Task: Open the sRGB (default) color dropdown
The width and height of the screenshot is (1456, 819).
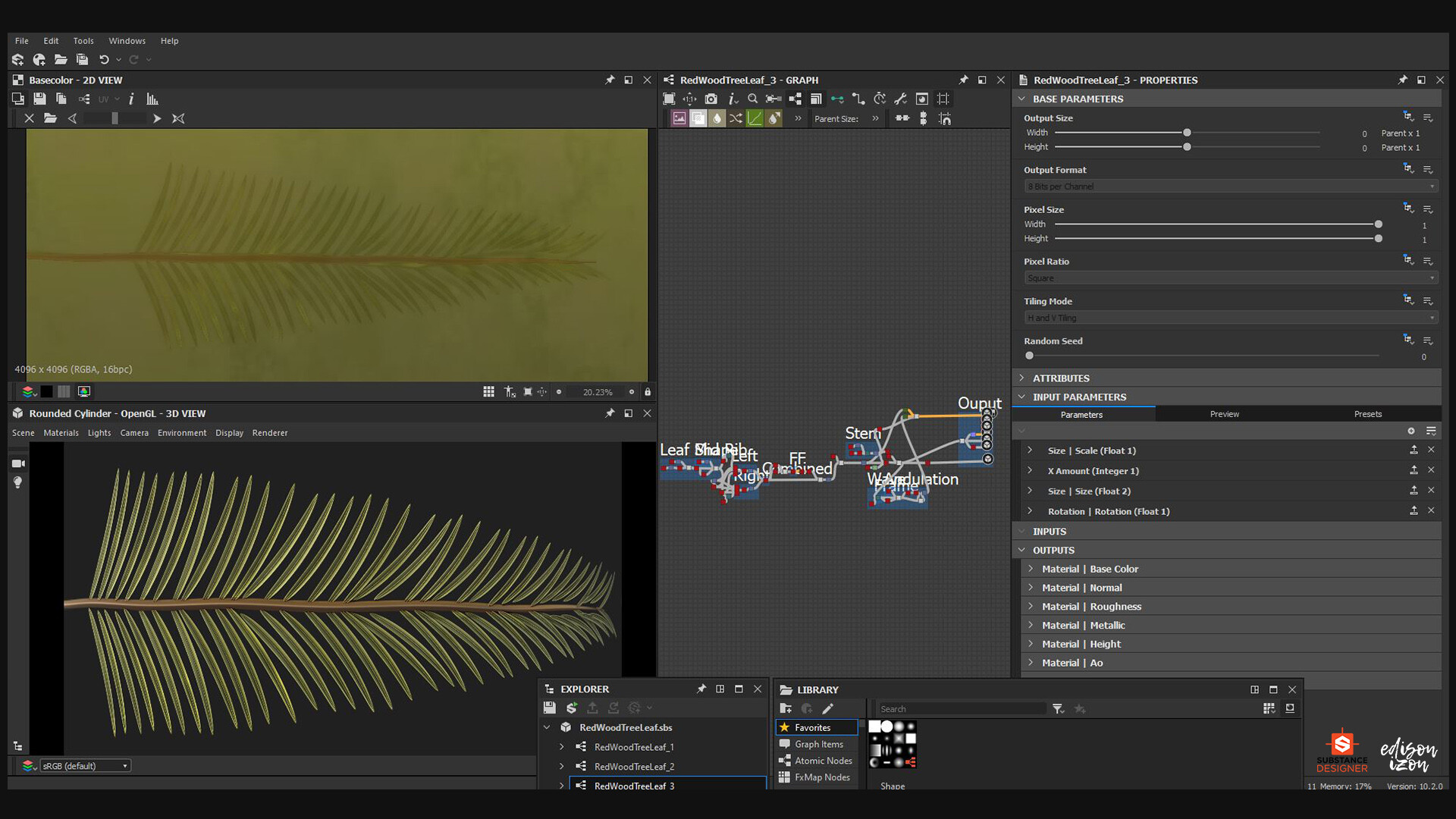Action: pos(85,766)
